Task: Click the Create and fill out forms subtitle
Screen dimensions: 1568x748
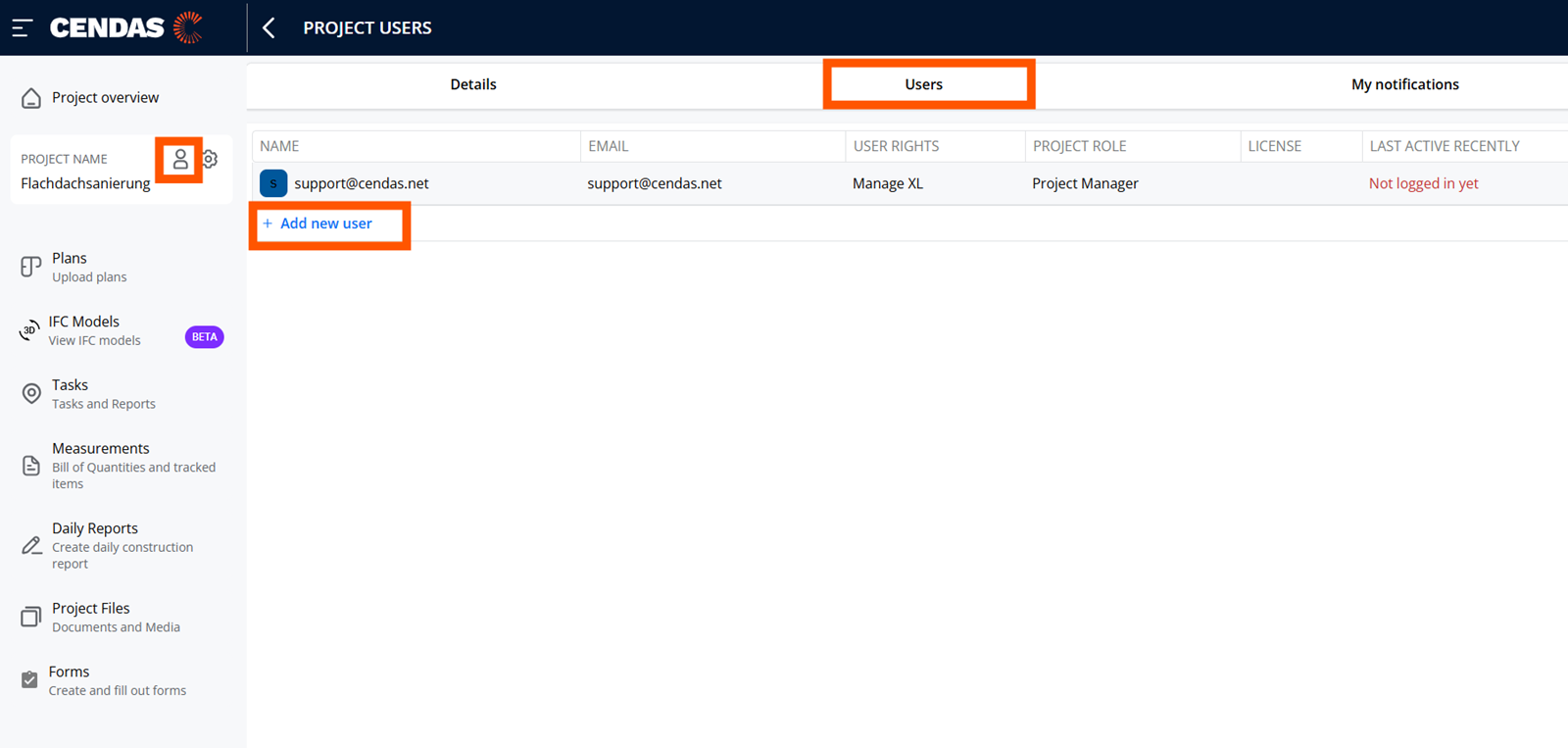Action: click(118, 691)
